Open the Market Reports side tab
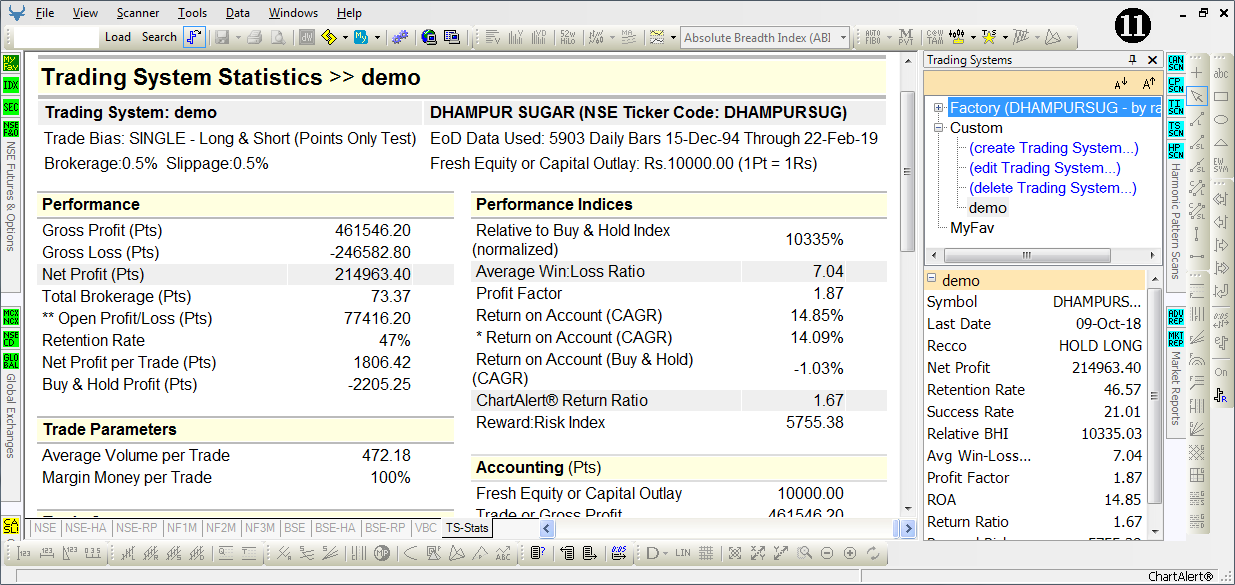 pos(1176,387)
